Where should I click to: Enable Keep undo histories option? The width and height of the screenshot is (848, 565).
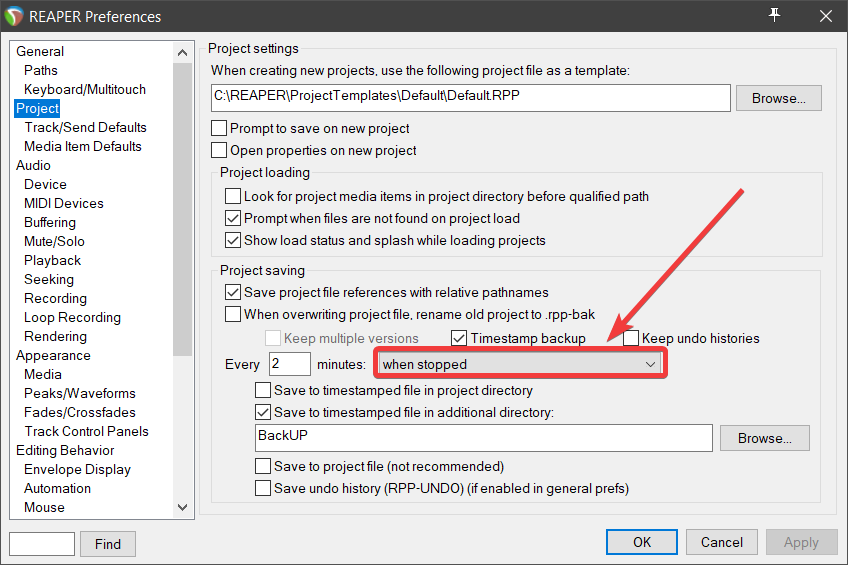631,338
